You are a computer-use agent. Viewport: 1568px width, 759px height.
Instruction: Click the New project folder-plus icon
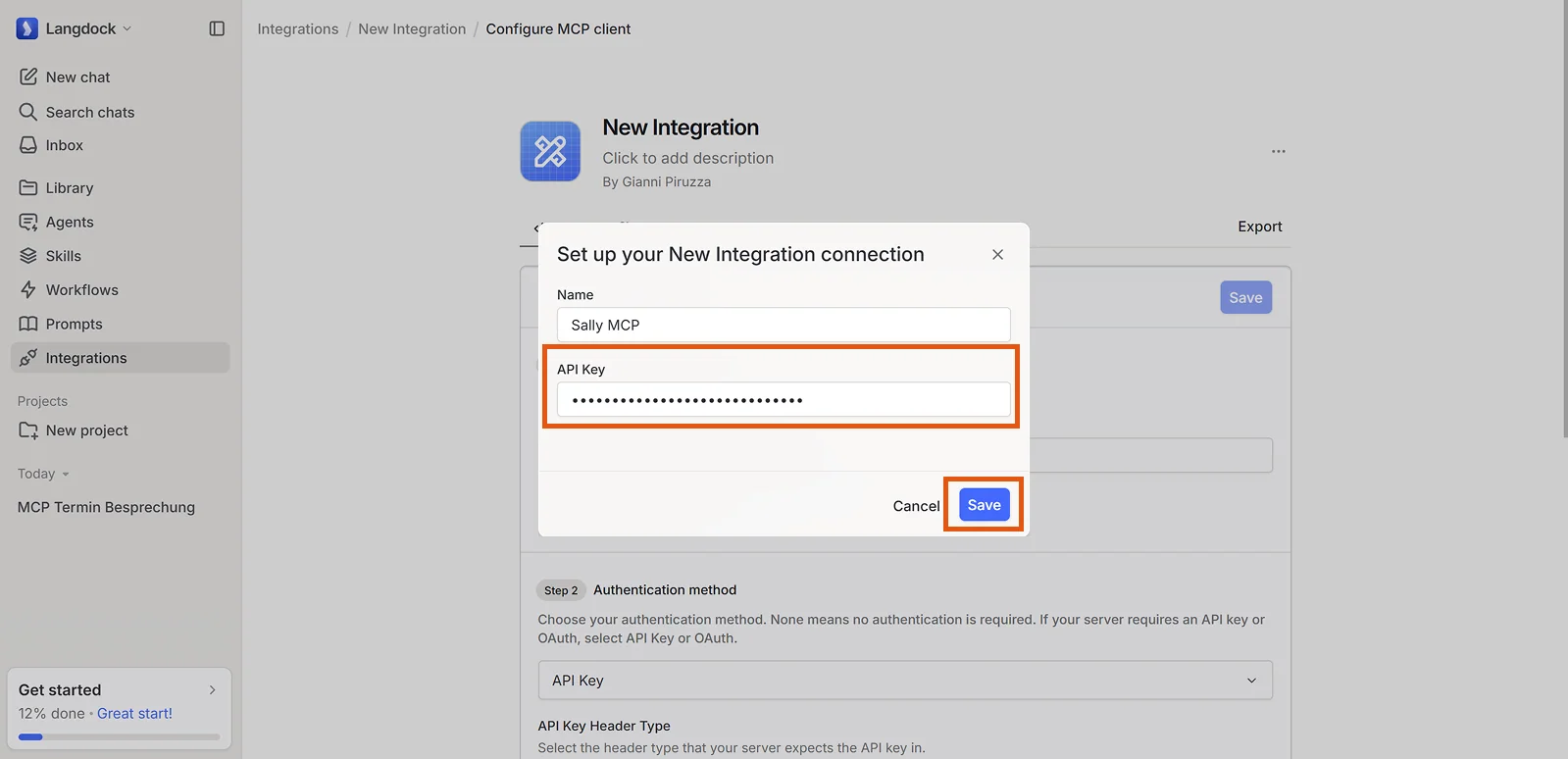pos(28,430)
